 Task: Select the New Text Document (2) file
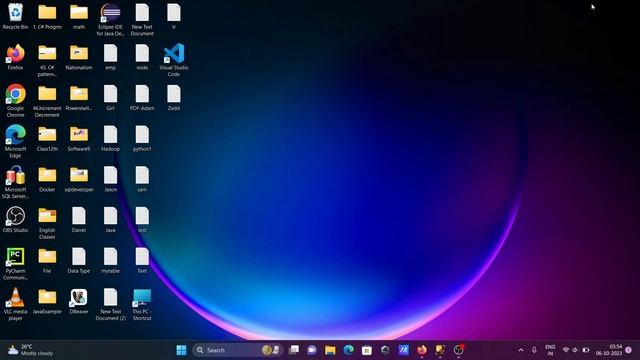110,304
